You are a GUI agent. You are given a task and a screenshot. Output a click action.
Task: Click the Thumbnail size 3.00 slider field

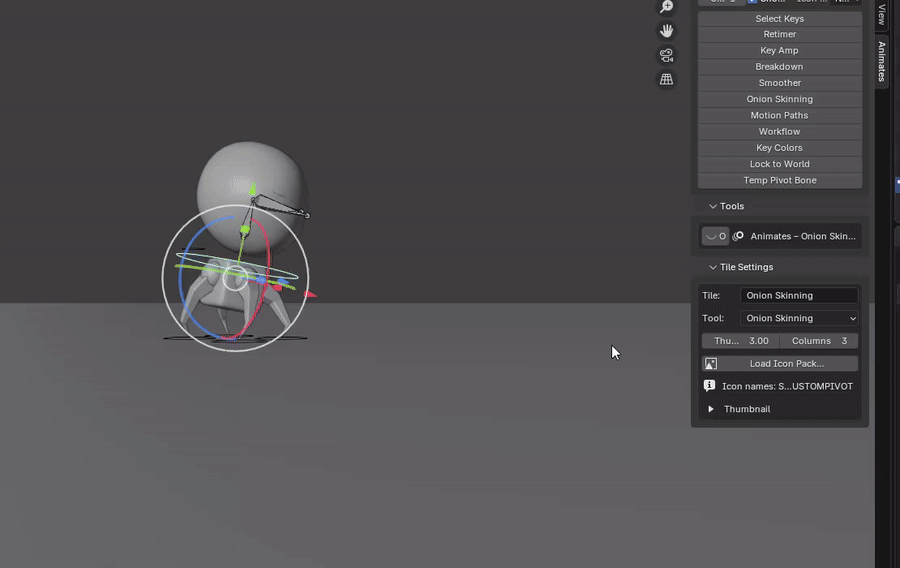740,341
